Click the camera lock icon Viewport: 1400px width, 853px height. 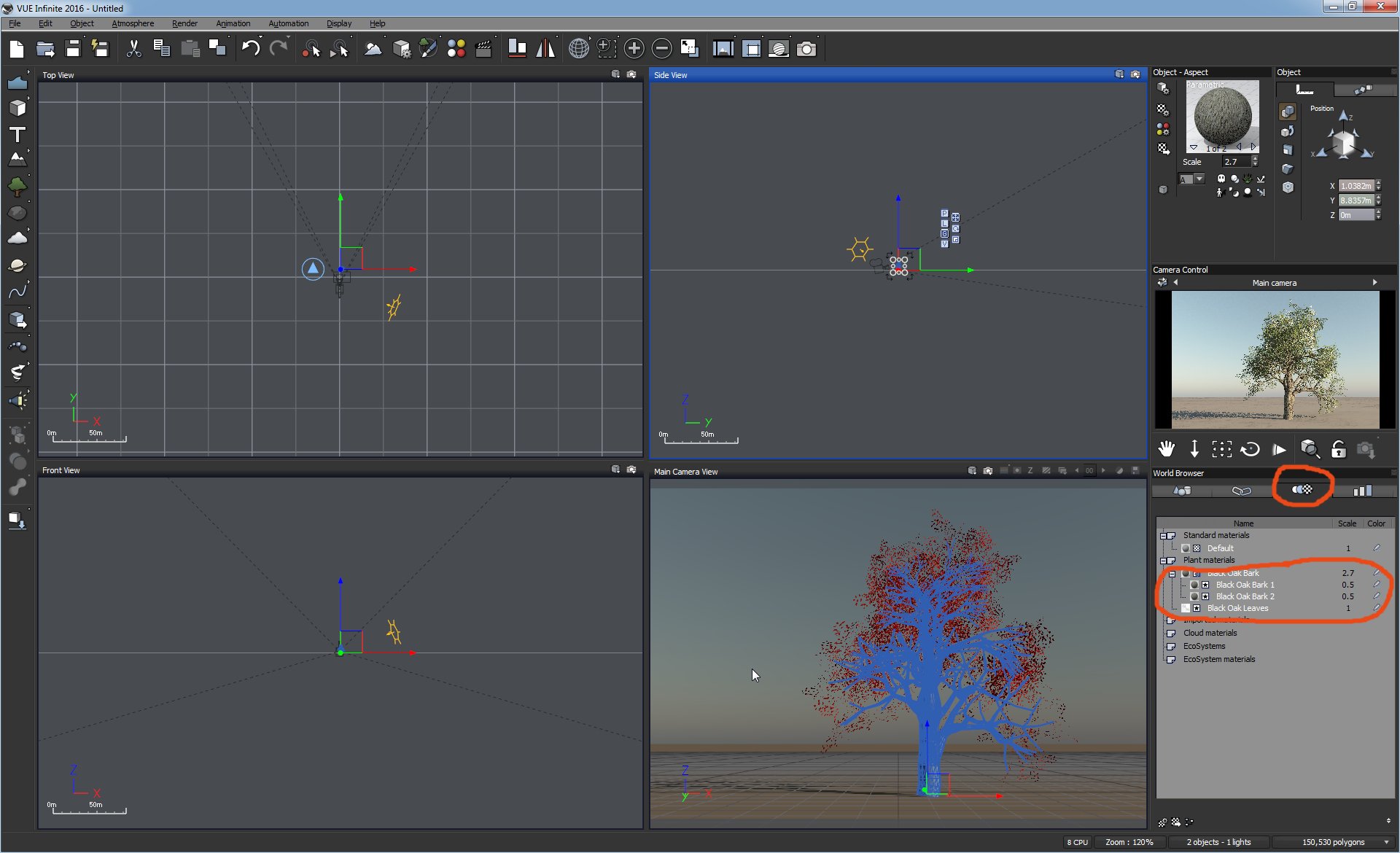click(x=1338, y=449)
